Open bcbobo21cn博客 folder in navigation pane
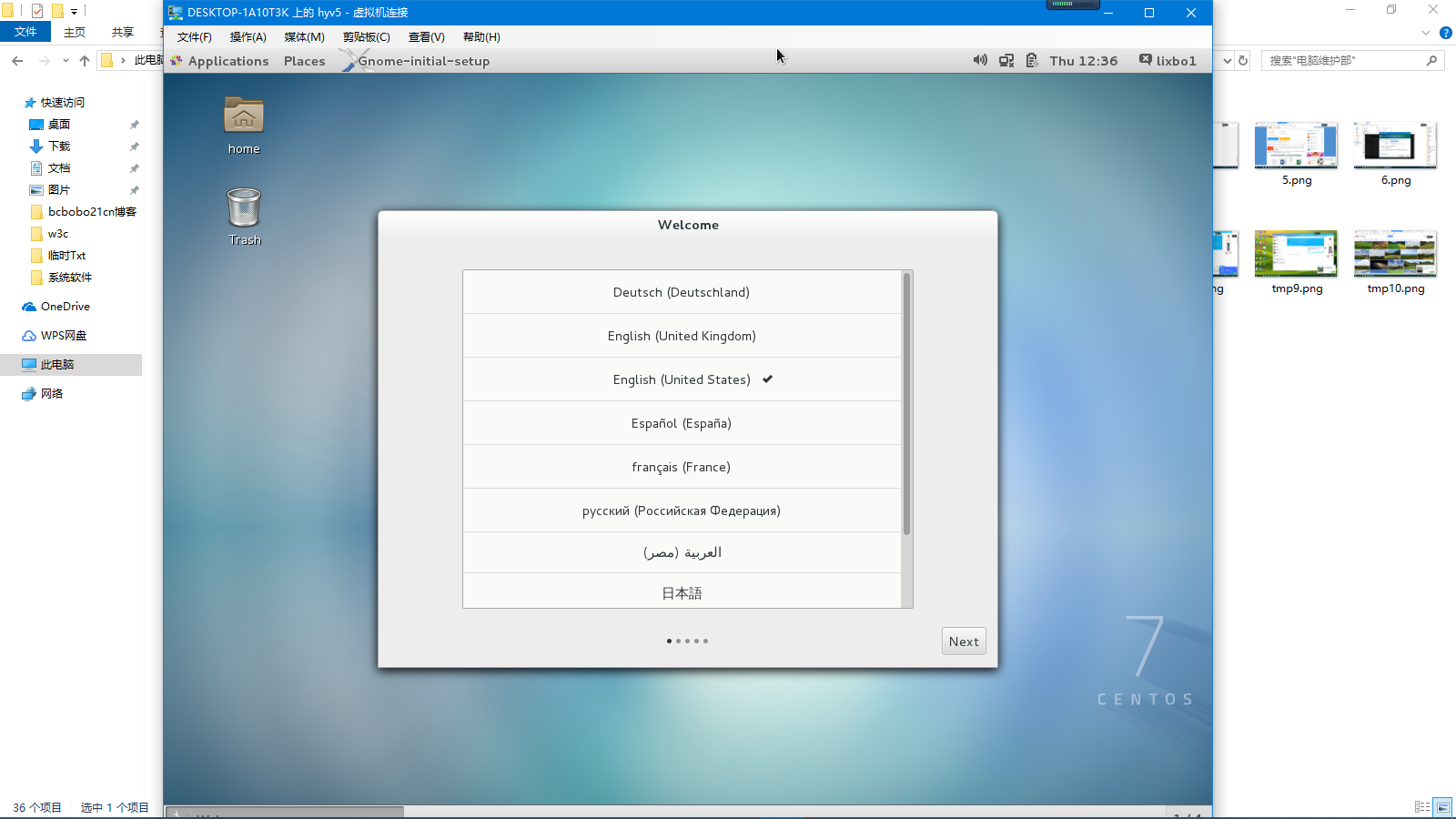Image resolution: width=1456 pixels, height=819 pixels. pyautogui.click(x=91, y=212)
